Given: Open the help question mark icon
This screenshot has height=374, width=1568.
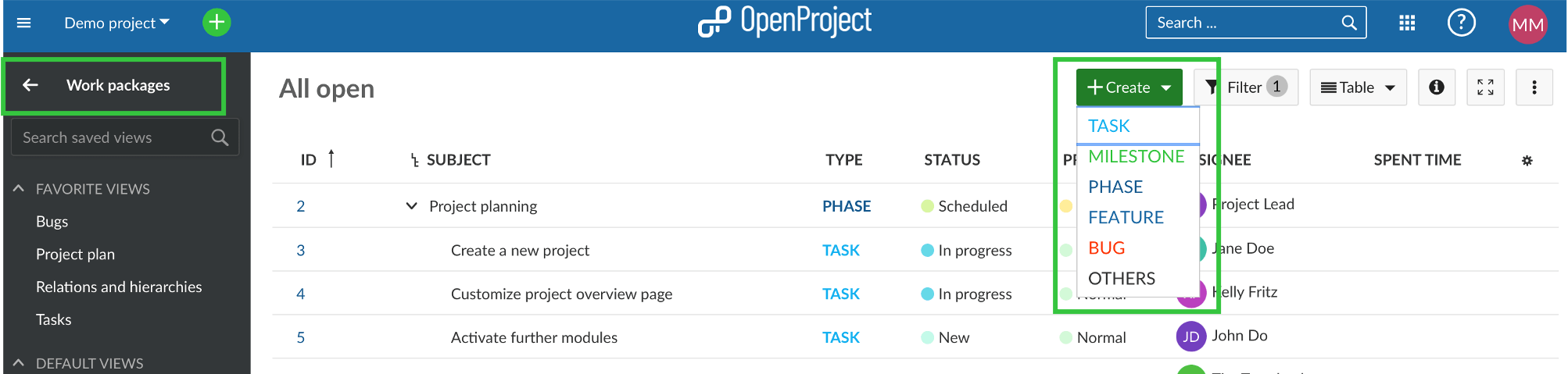Looking at the screenshot, I should tap(1461, 23).
